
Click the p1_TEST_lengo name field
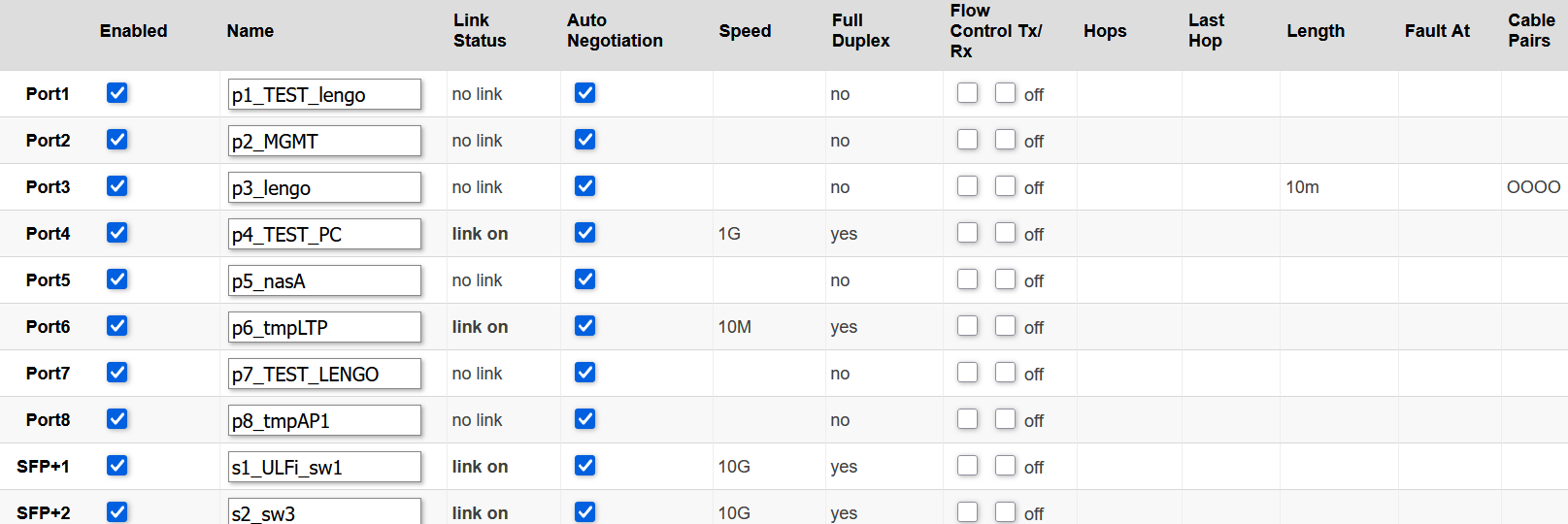coord(324,94)
